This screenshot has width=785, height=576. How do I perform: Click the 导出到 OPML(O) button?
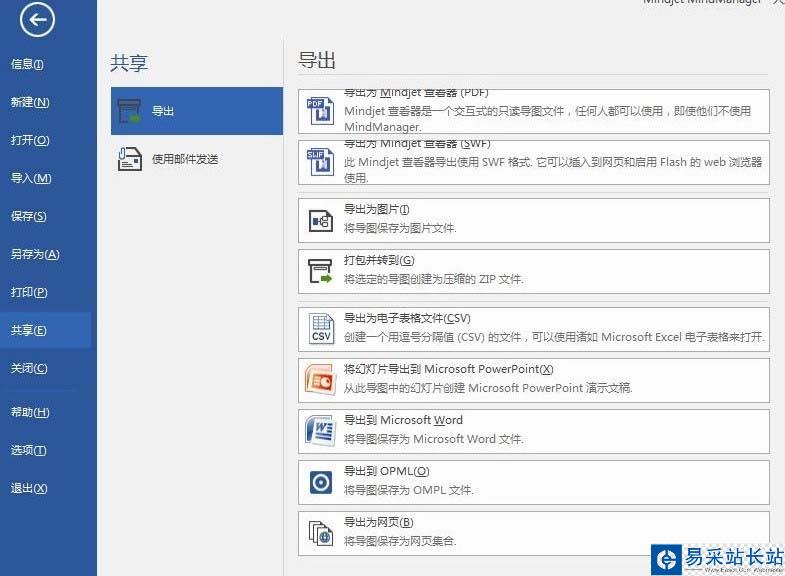tap(534, 482)
